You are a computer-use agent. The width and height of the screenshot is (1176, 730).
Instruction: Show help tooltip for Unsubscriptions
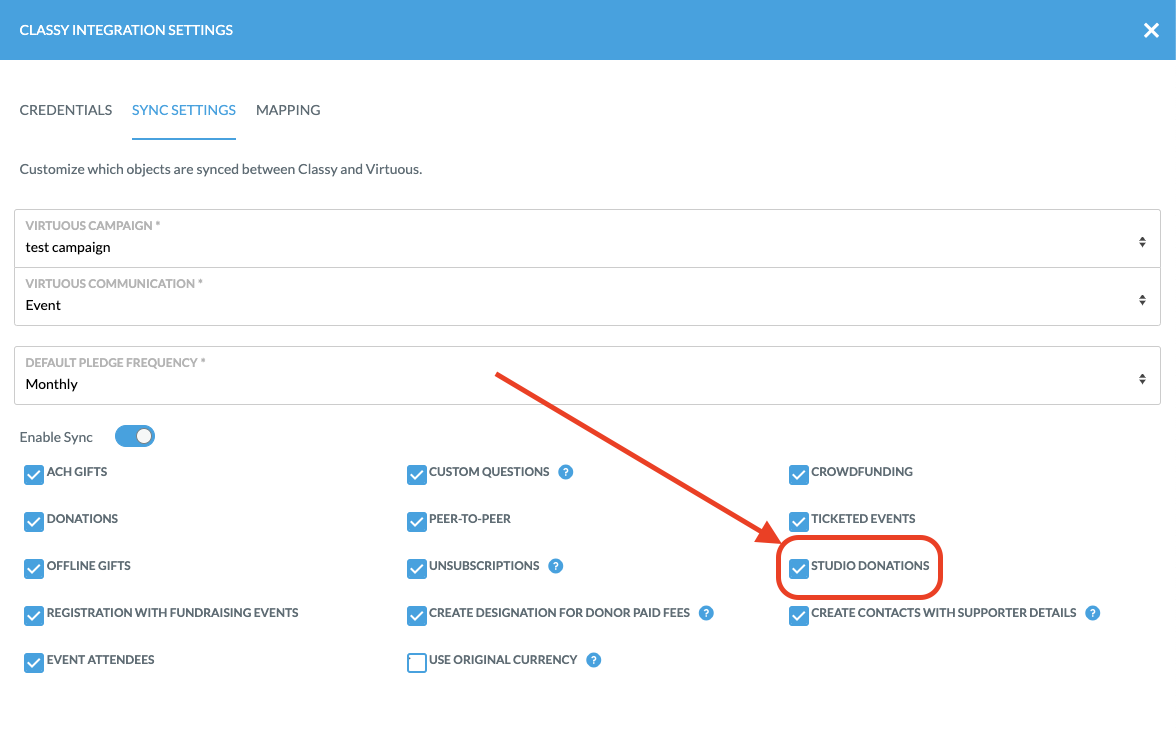tap(555, 566)
